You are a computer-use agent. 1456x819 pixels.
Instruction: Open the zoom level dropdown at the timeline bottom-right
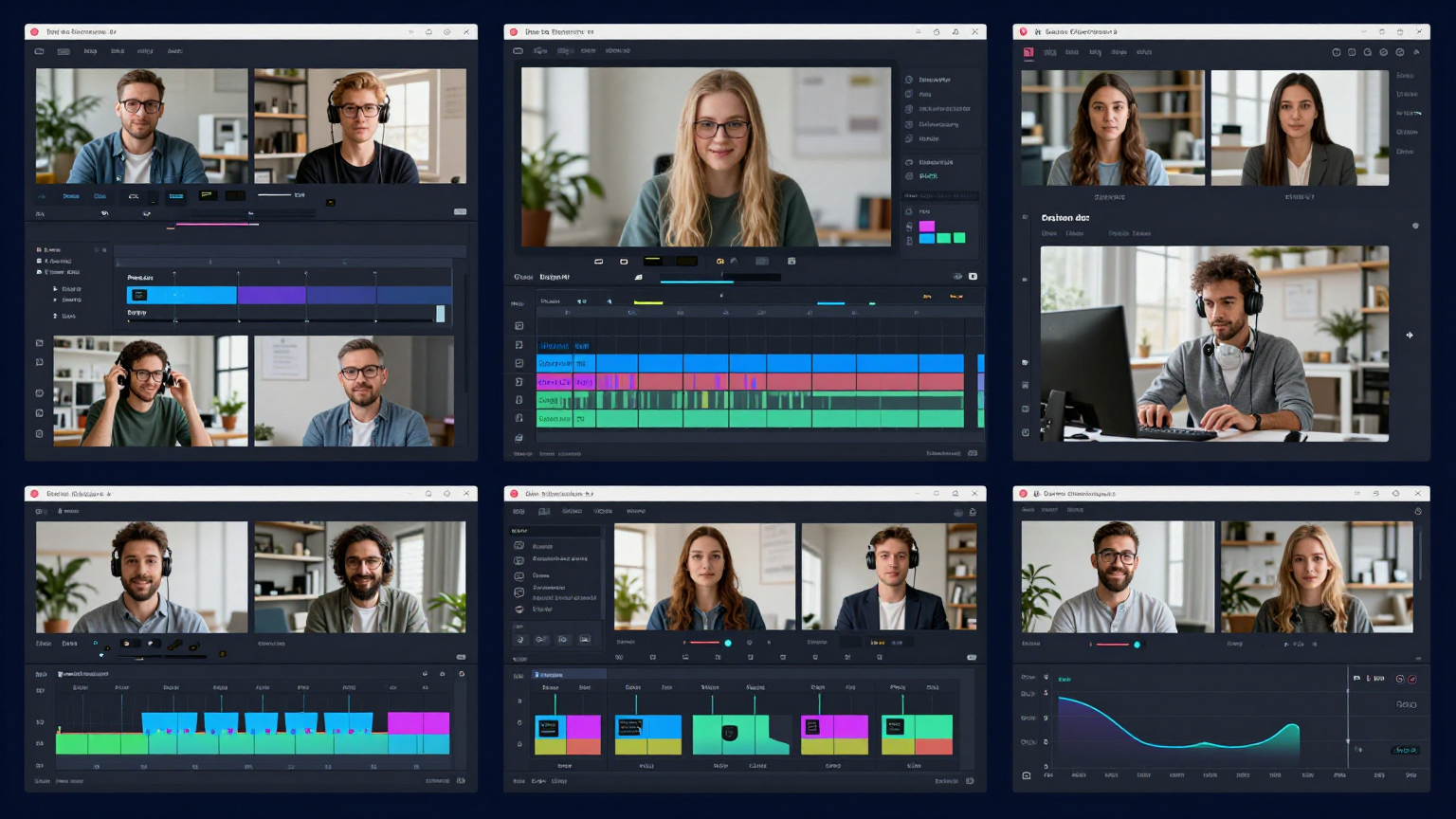[x=973, y=453]
